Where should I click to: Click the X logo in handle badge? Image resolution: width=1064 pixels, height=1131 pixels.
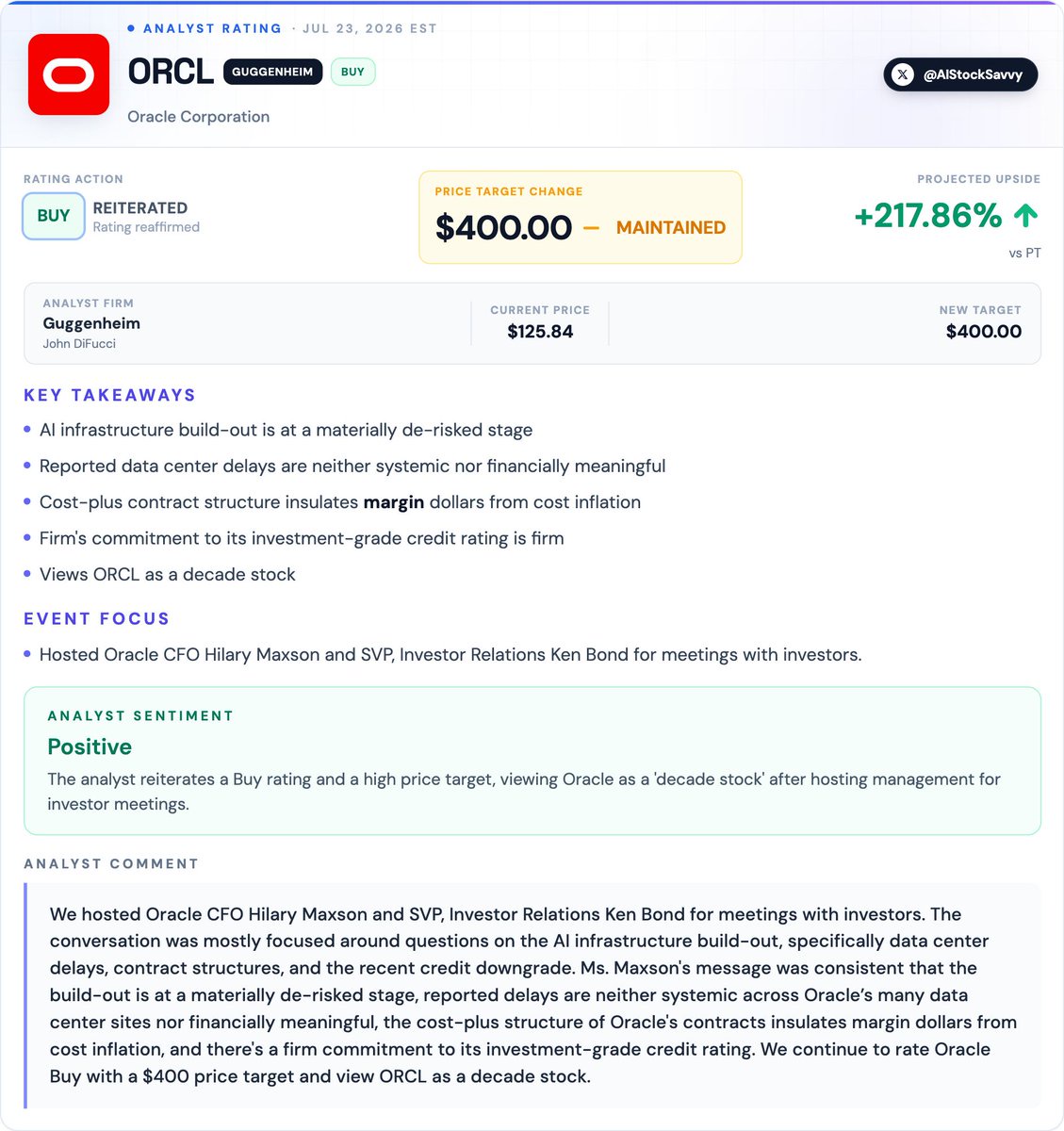tap(903, 74)
